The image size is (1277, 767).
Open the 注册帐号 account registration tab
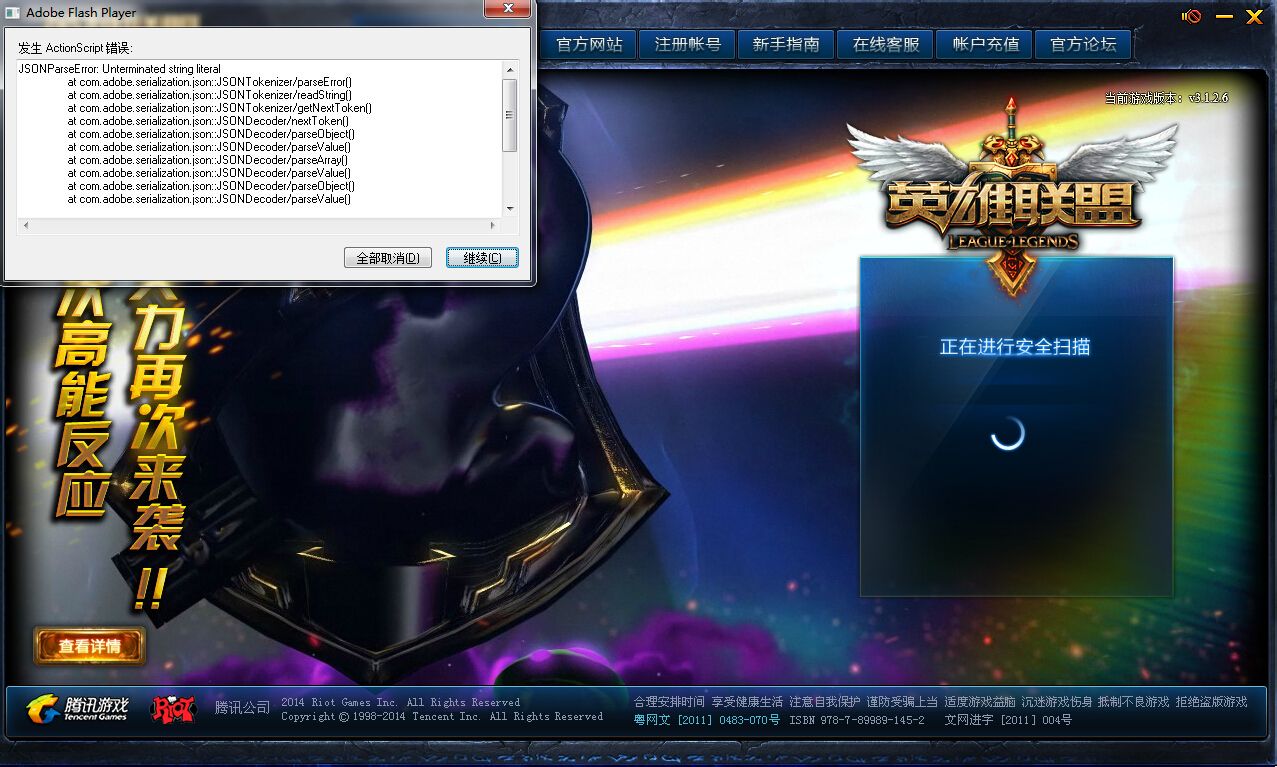[x=686, y=44]
